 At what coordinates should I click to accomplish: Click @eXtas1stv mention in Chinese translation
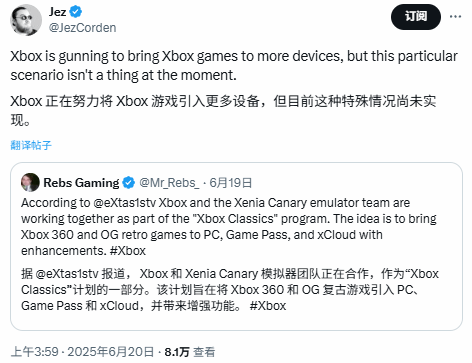[67, 274]
